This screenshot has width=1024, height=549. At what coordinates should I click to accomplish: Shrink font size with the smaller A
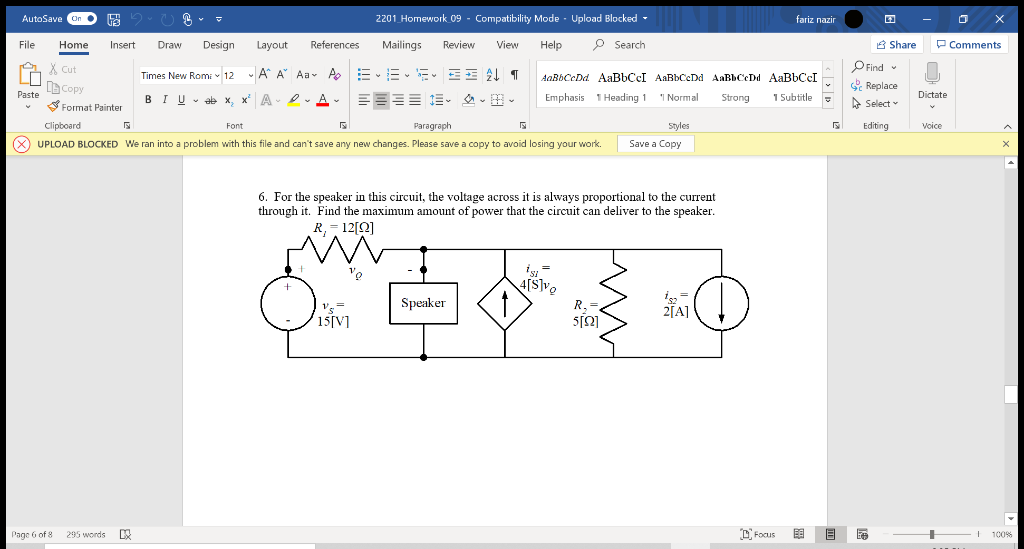coord(281,74)
